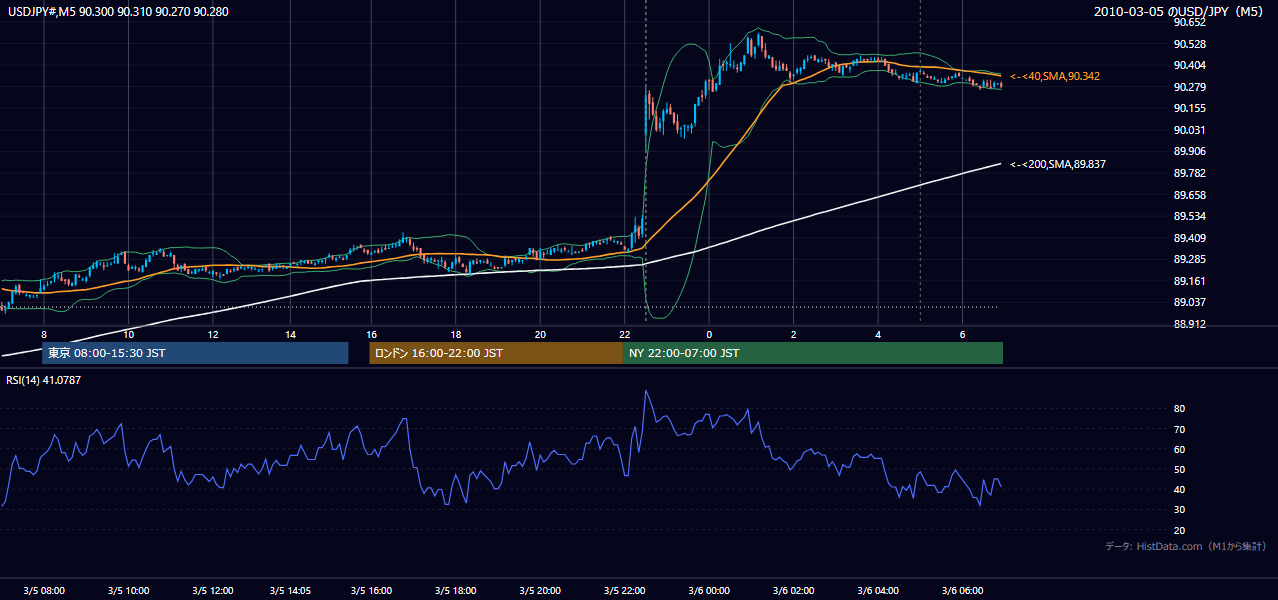Click hour tick 10 under the price chart

[x=129, y=333]
